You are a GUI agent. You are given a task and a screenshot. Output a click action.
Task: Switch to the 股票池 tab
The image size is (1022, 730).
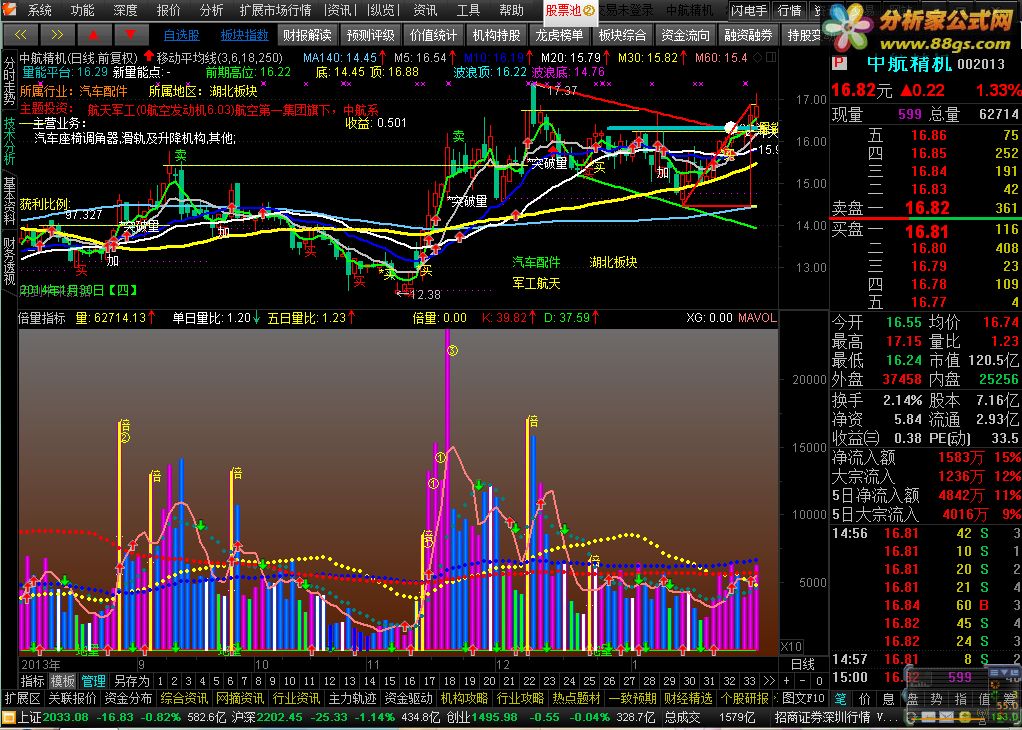[x=570, y=10]
